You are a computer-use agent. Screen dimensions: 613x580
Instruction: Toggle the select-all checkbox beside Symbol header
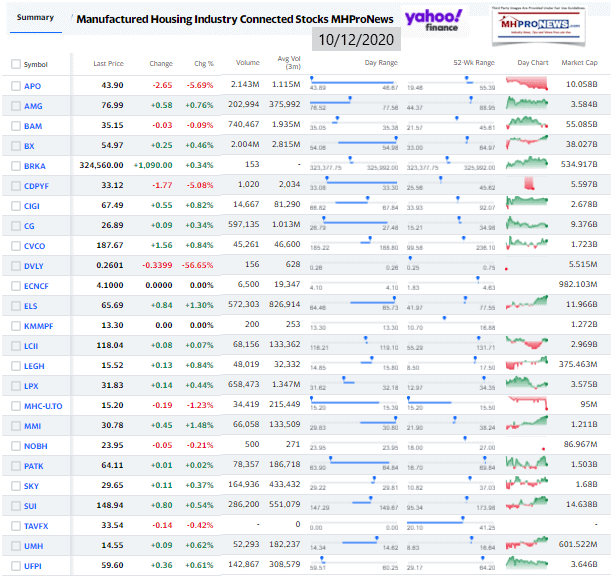[x=15, y=64]
